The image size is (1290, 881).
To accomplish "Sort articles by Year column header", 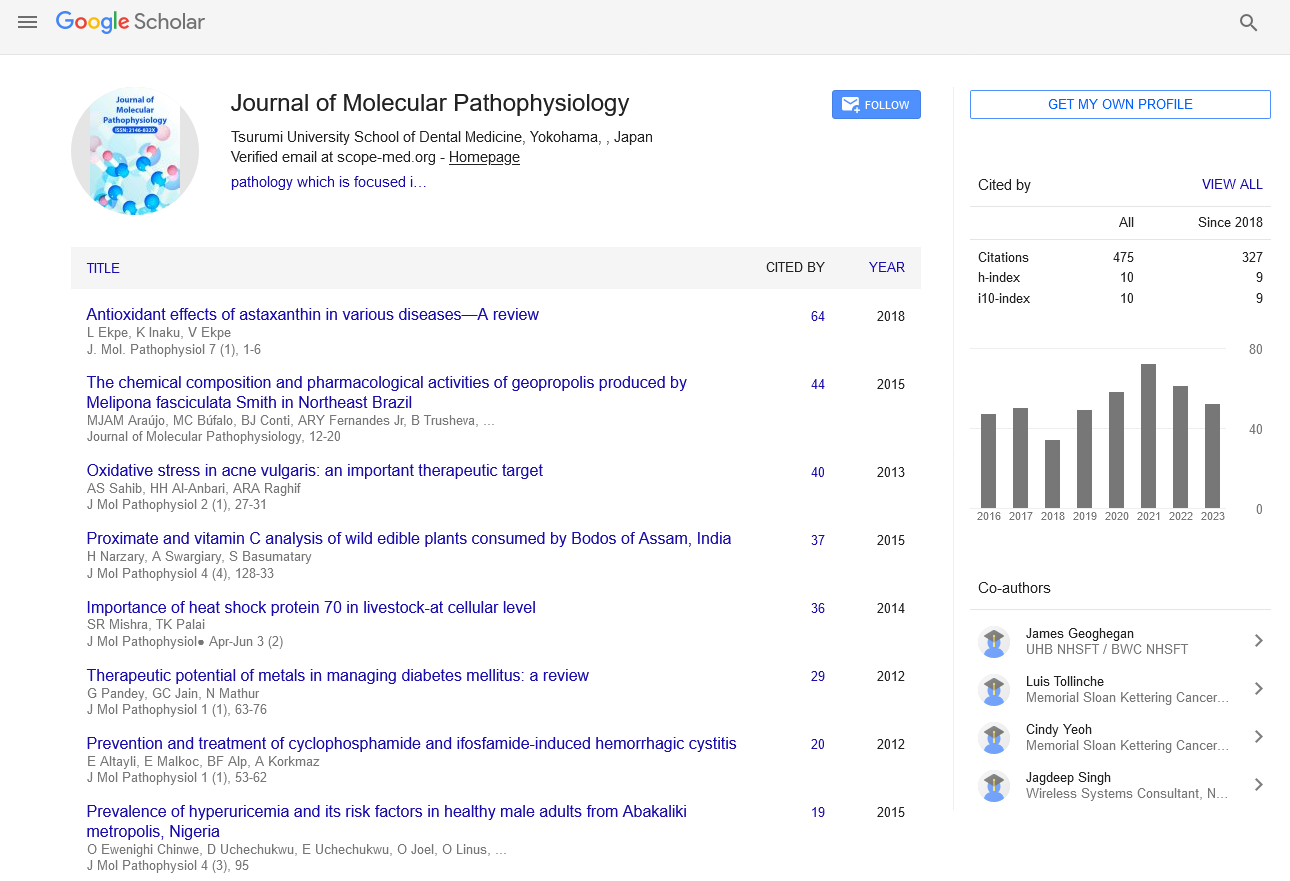I will [x=886, y=268].
